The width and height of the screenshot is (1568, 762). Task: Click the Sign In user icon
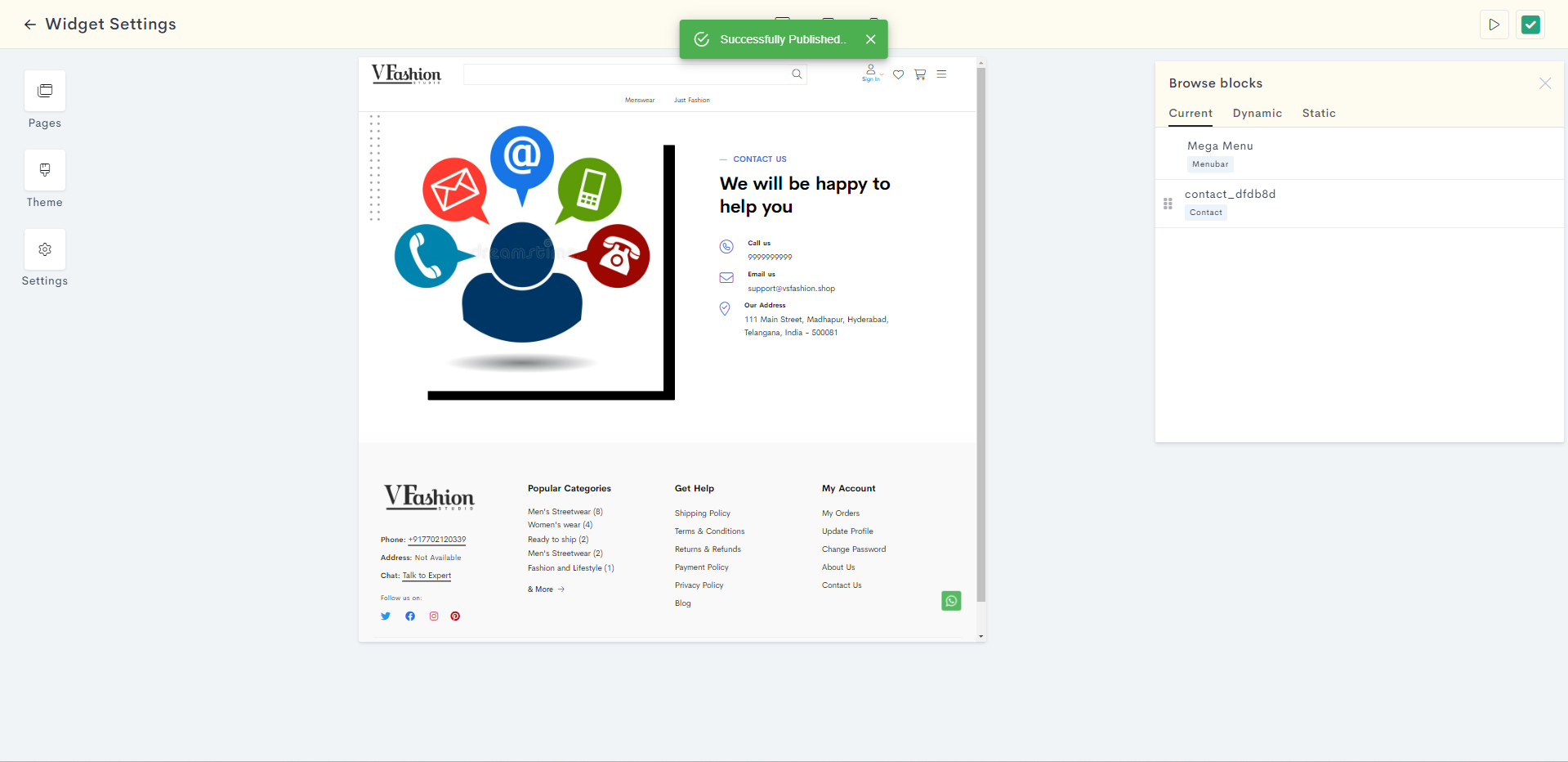point(871,73)
